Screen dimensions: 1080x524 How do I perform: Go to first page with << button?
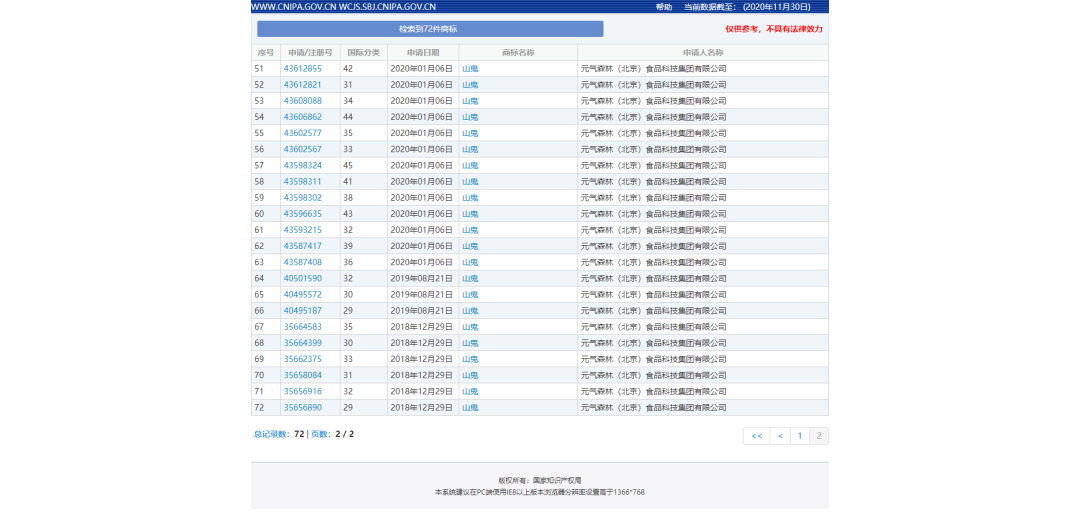click(756, 436)
